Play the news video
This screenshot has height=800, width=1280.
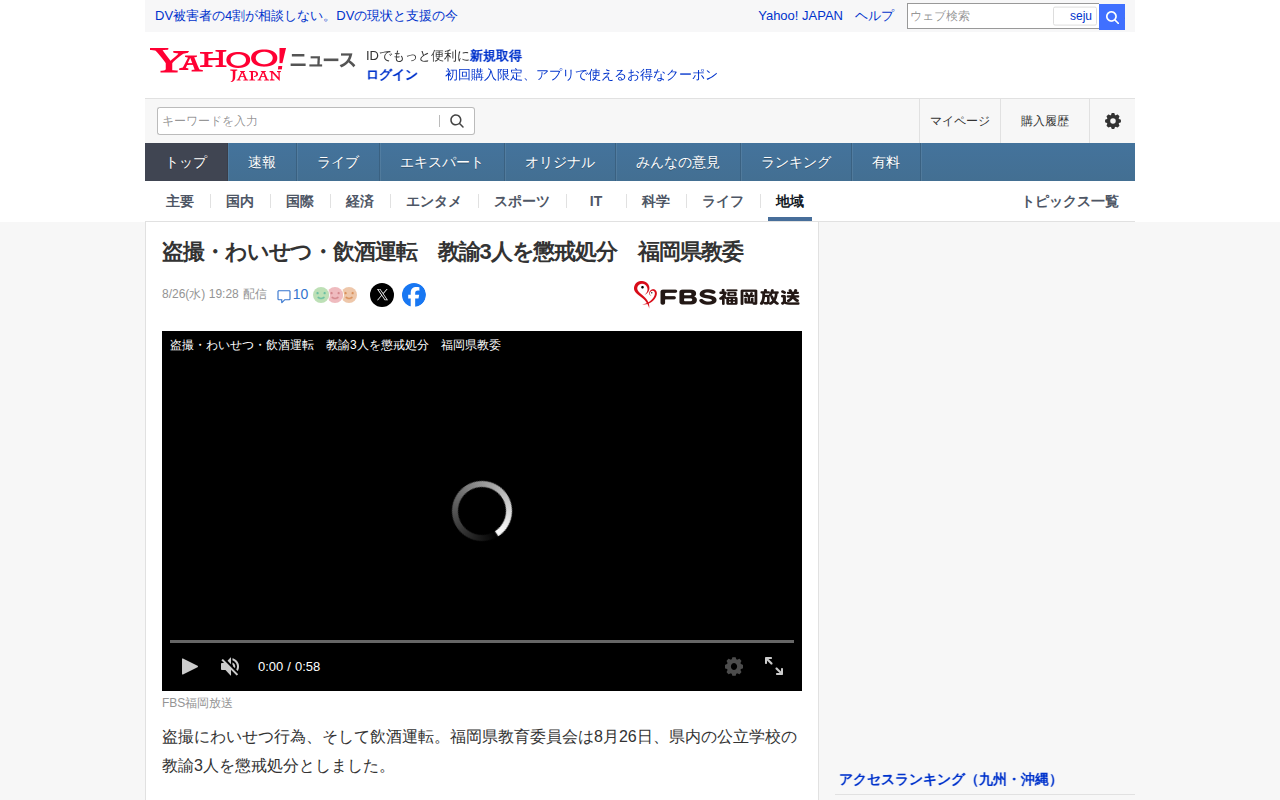[x=189, y=666]
